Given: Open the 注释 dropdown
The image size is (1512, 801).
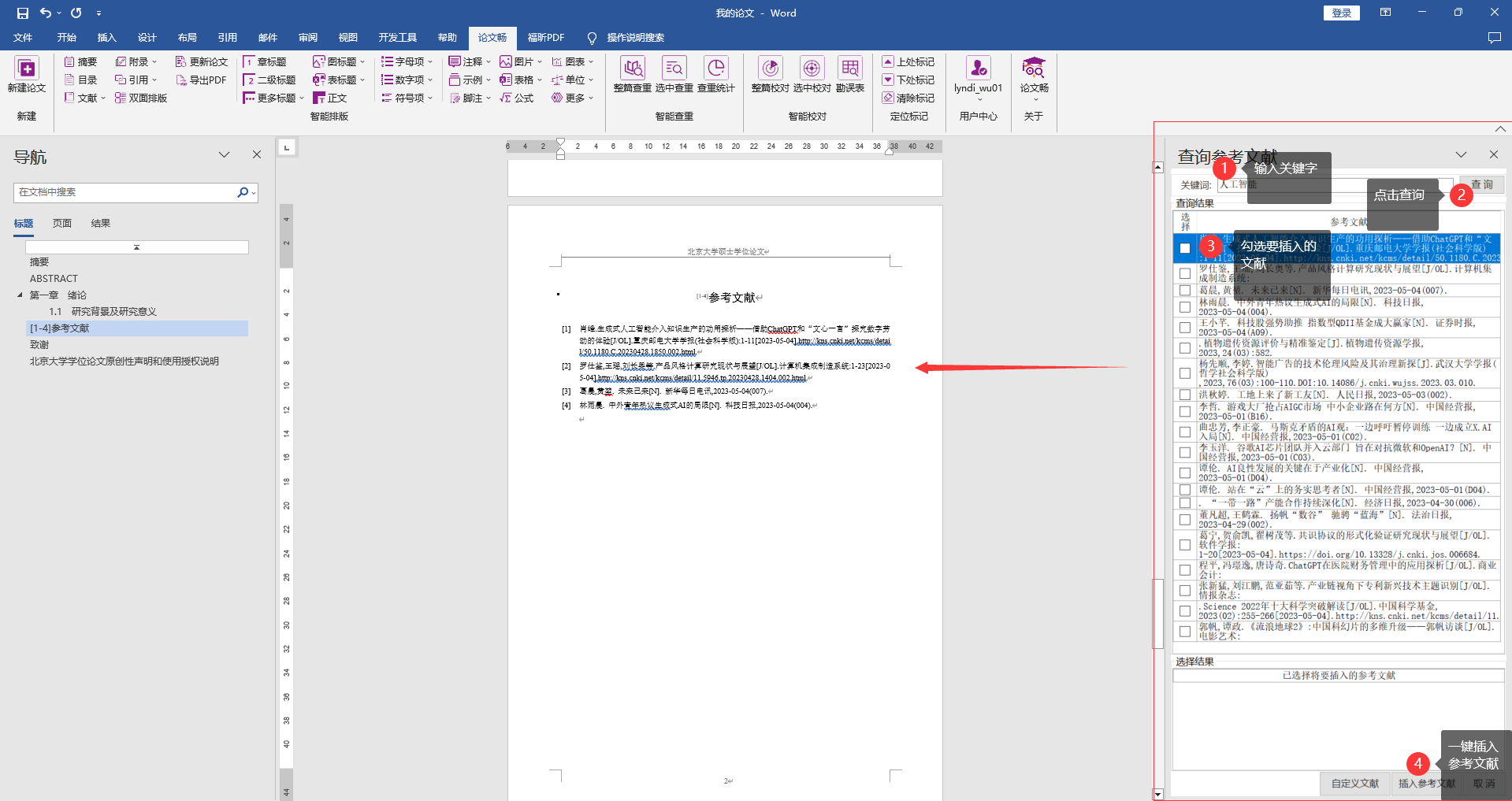Looking at the screenshot, I should point(470,61).
